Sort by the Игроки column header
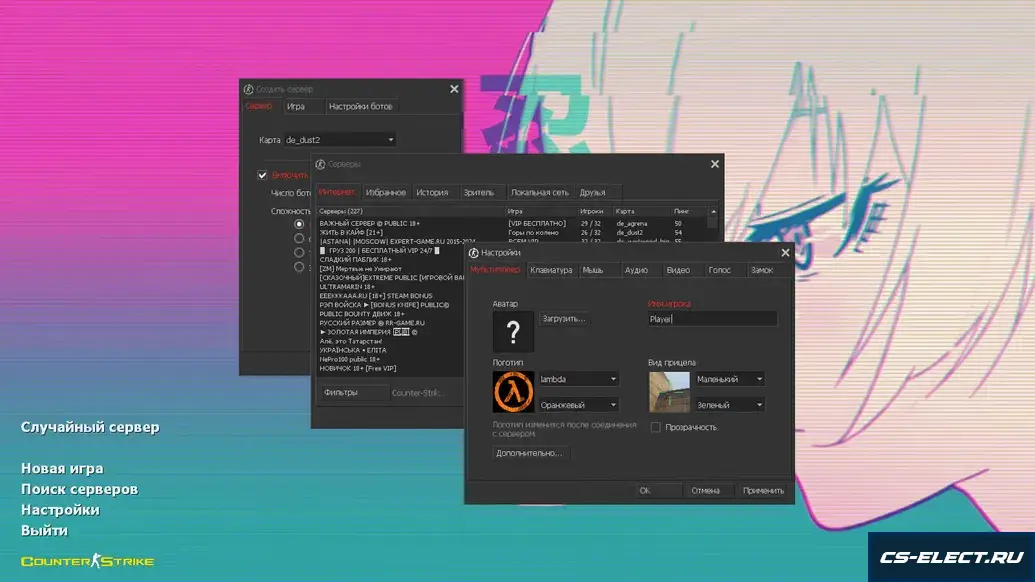This screenshot has height=582, width=1035. (x=595, y=212)
